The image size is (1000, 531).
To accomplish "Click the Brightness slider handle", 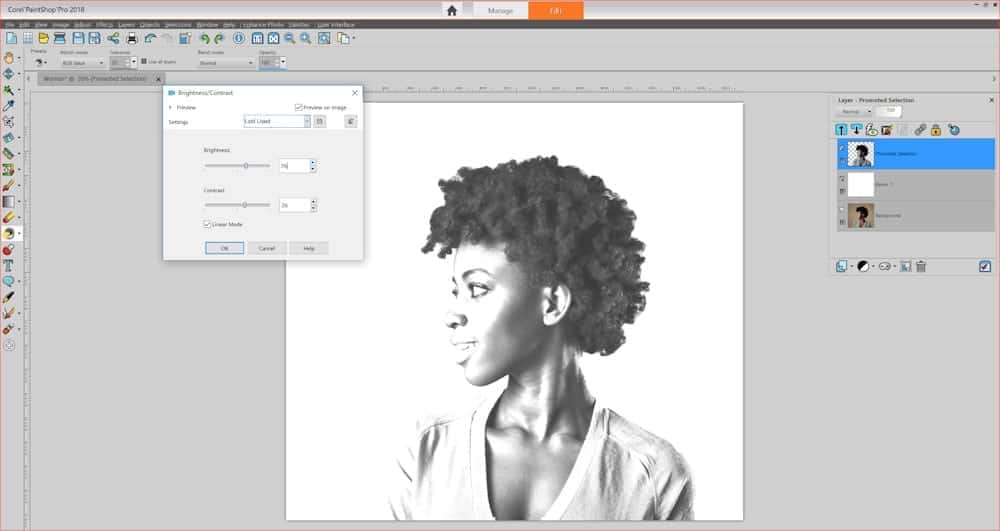I will (246, 166).
